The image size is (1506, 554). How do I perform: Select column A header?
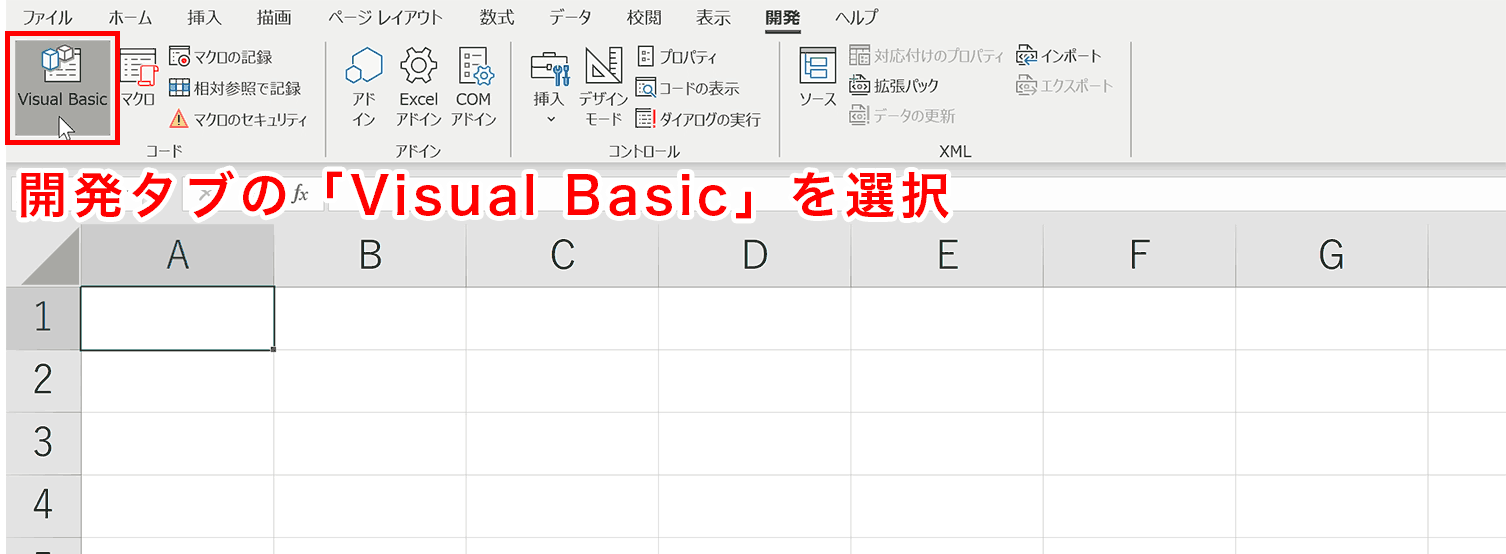click(x=177, y=256)
